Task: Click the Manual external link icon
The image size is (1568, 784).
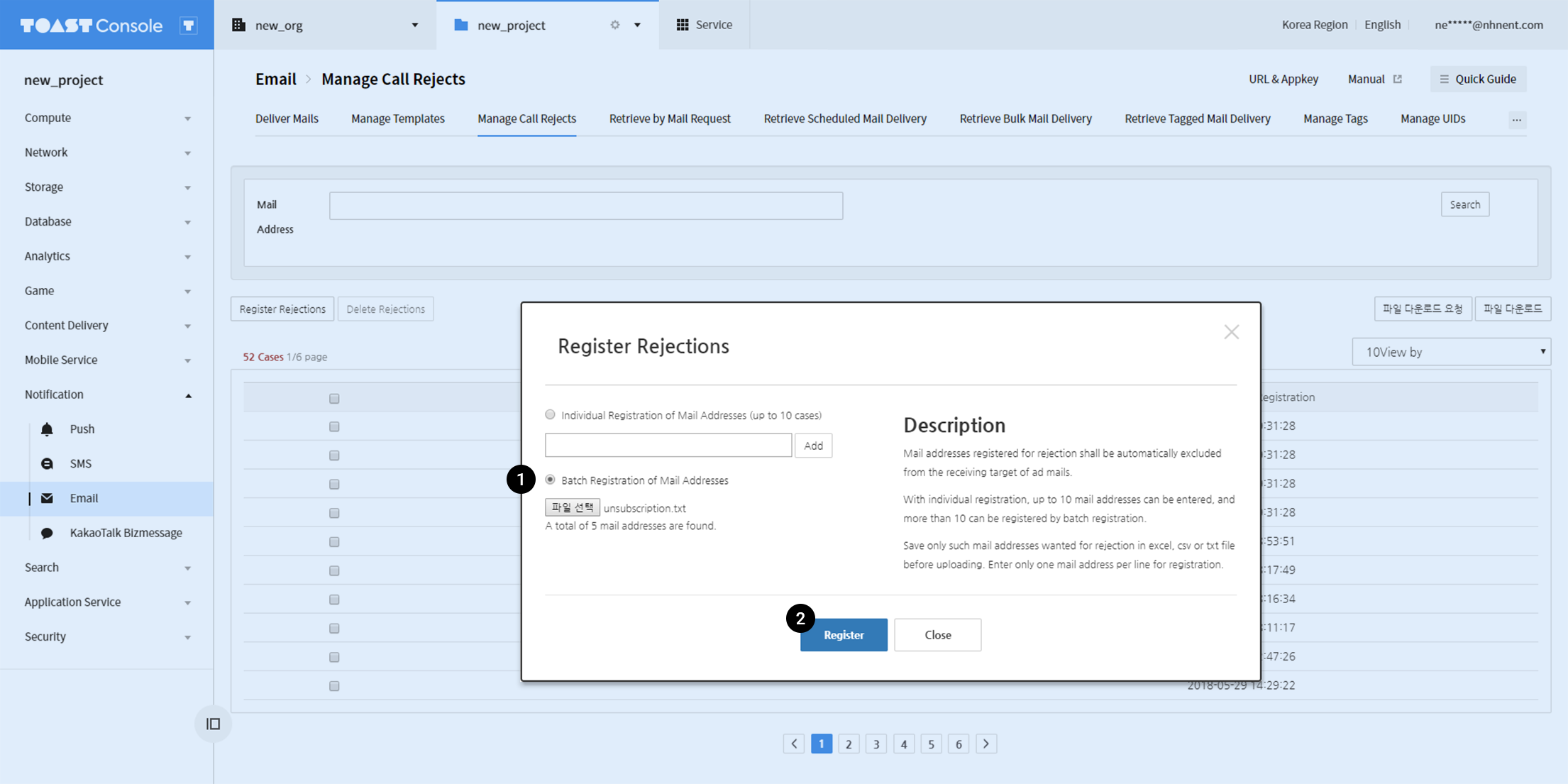Action: [x=1397, y=79]
